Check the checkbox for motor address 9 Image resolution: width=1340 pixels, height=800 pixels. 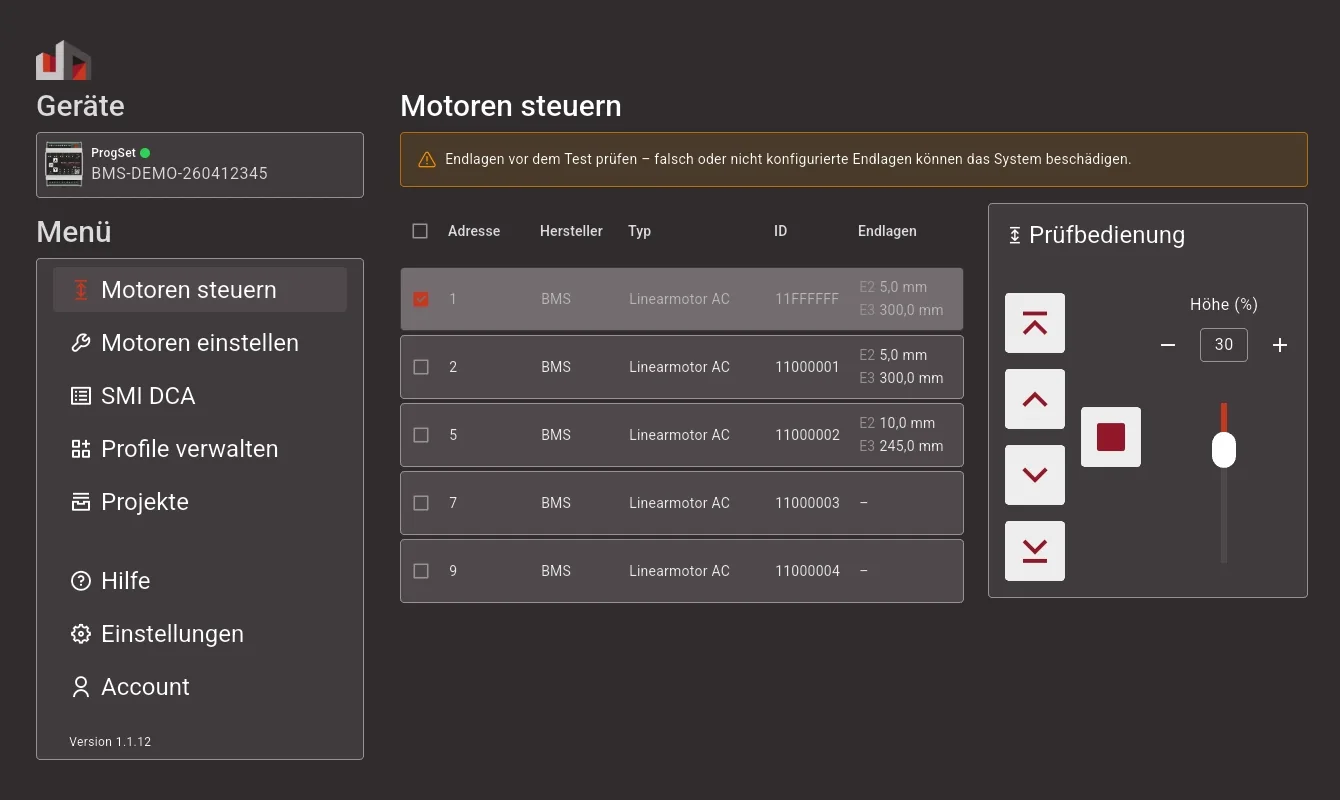pyautogui.click(x=420, y=571)
